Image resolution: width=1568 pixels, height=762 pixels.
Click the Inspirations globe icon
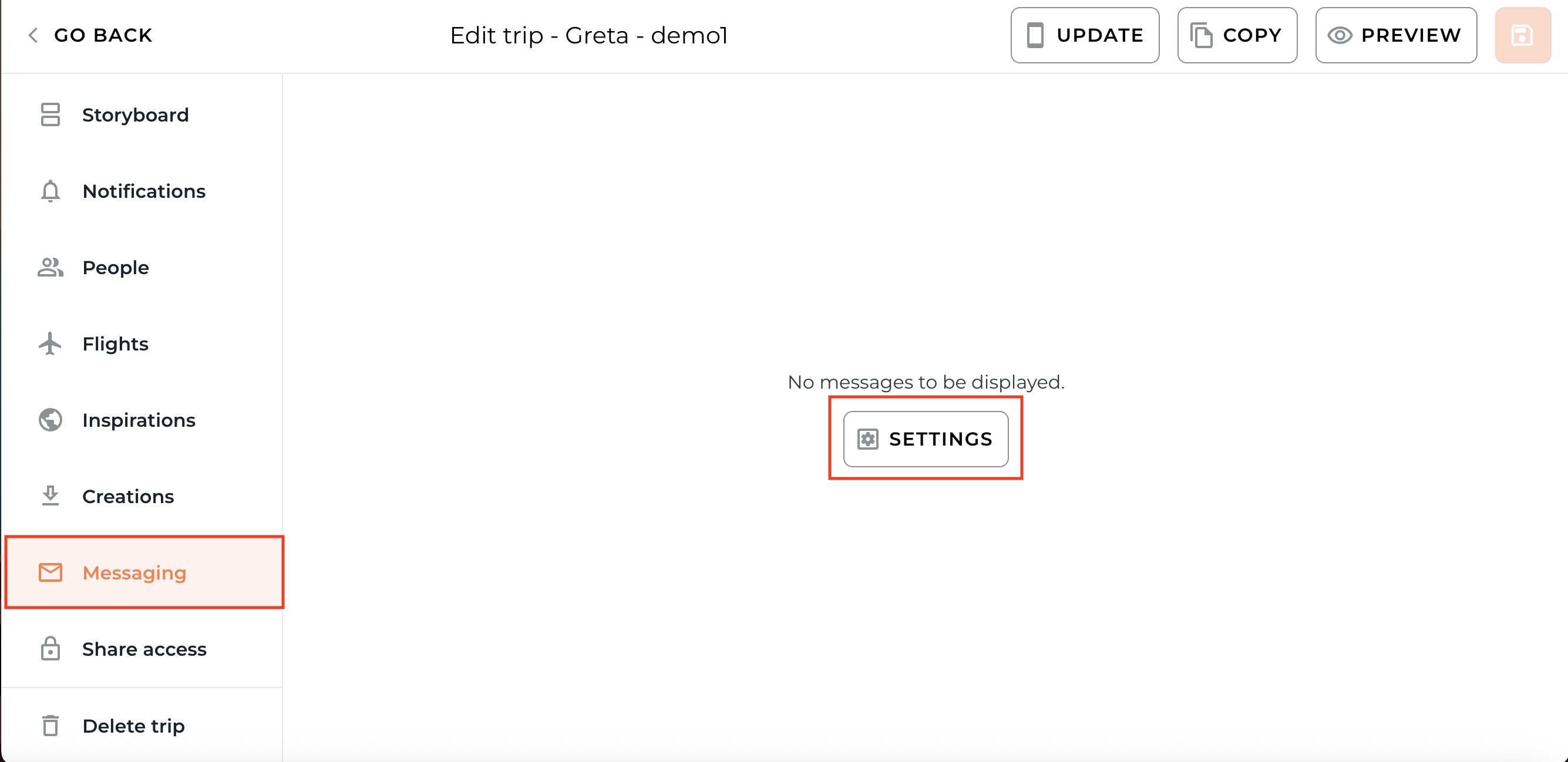click(x=50, y=420)
